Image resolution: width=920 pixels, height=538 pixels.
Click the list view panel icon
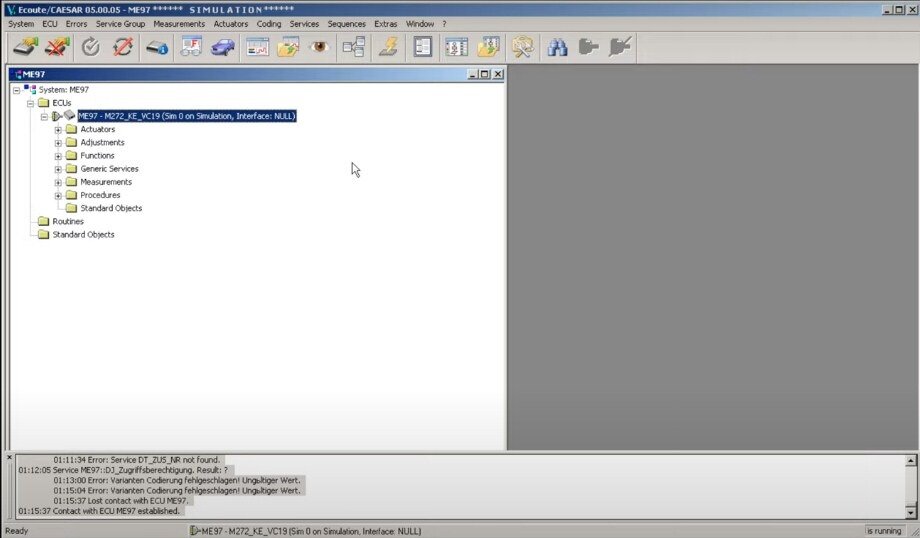[x=422, y=47]
